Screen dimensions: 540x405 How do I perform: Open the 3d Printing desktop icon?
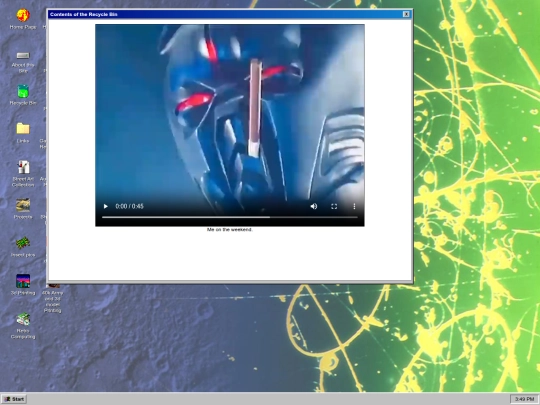coord(23,284)
